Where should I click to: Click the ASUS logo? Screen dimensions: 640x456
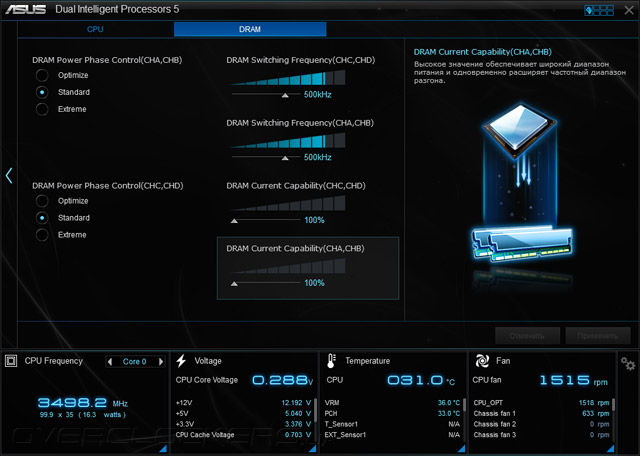25,9
